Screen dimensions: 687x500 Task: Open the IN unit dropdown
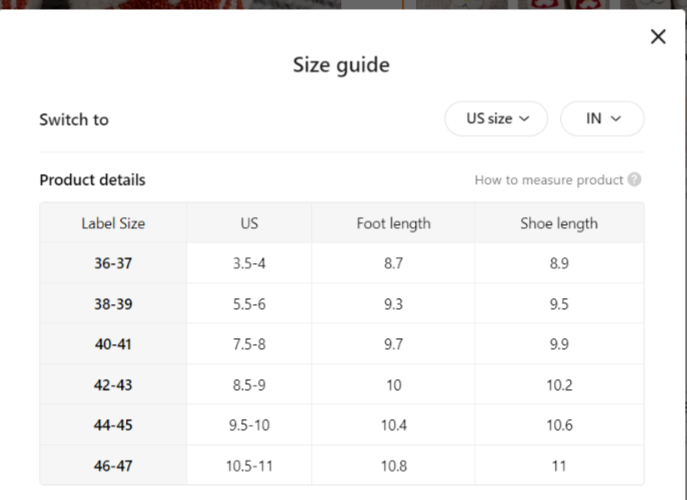(x=602, y=118)
